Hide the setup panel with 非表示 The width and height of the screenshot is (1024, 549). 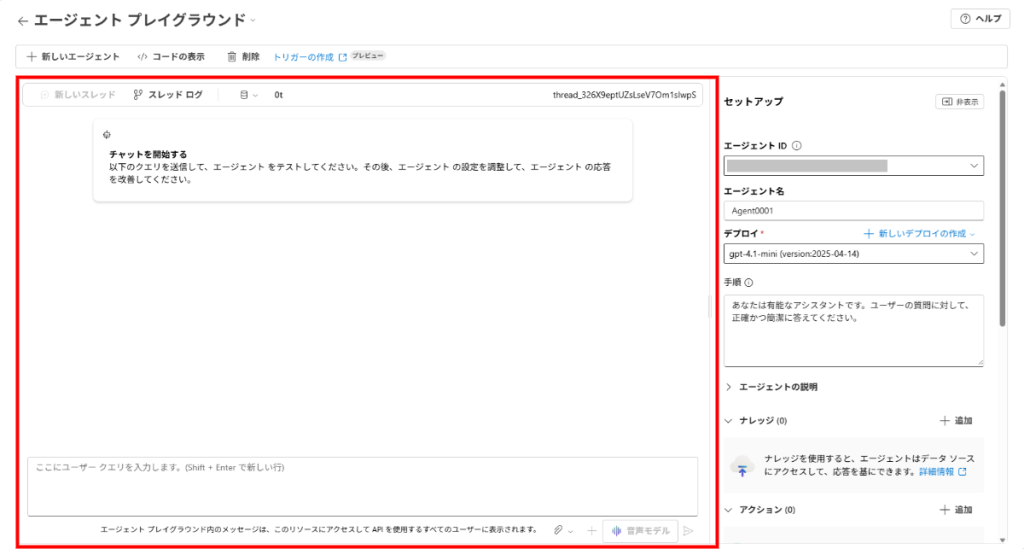[x=959, y=102]
